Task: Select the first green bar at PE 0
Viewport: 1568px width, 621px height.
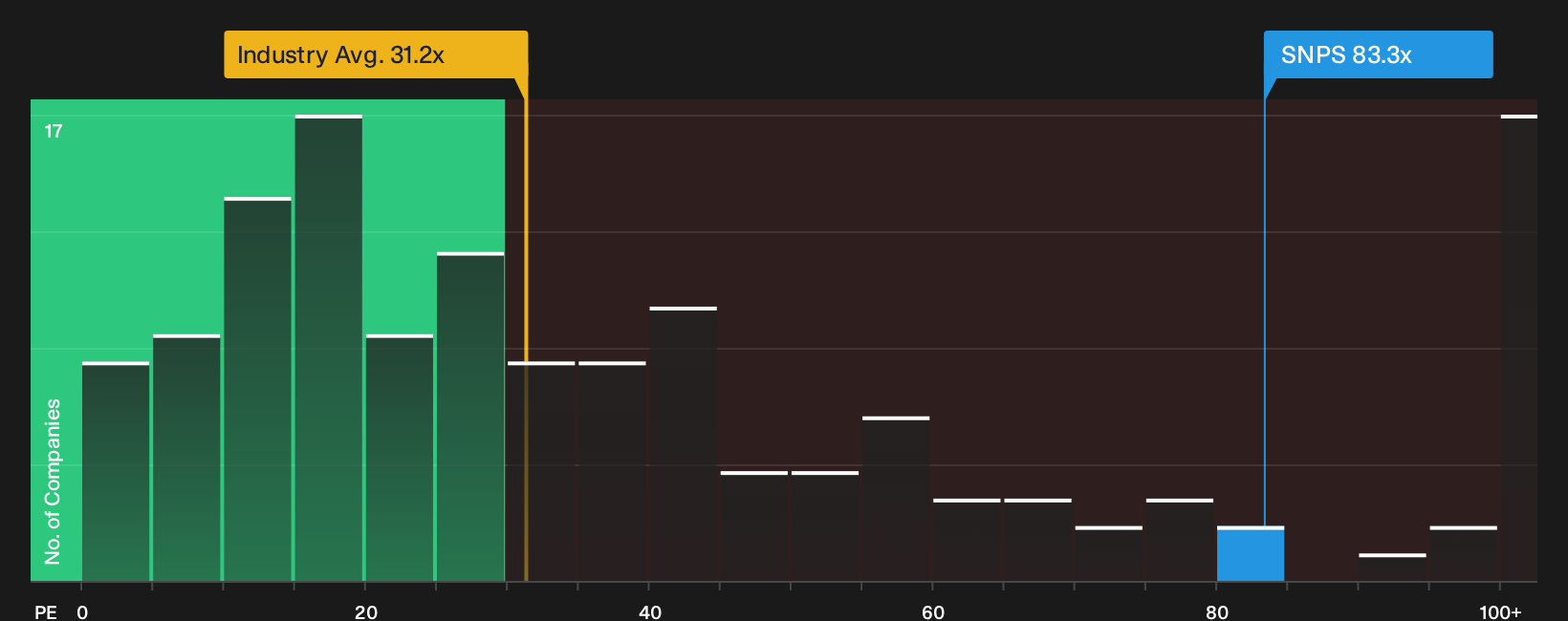Action: point(116,472)
